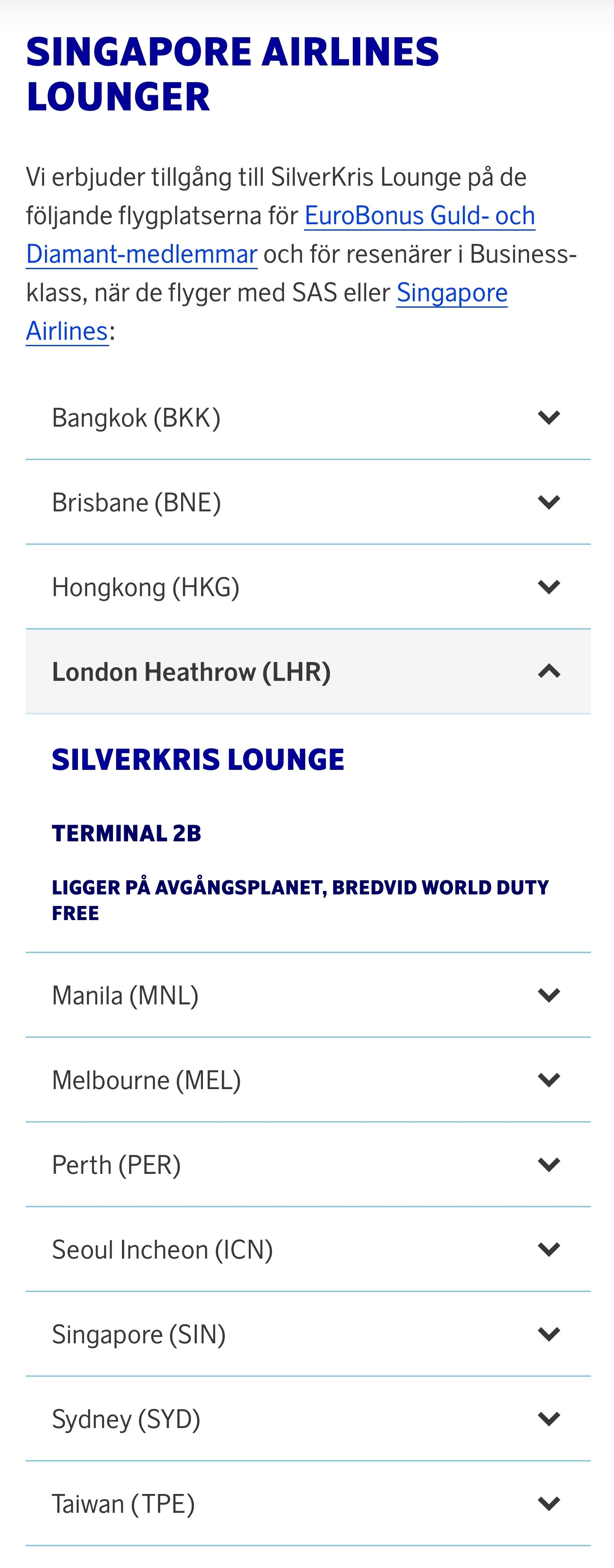
Task: Expand the Bangkok (BKK) chevron arrow
Action: 549,418
